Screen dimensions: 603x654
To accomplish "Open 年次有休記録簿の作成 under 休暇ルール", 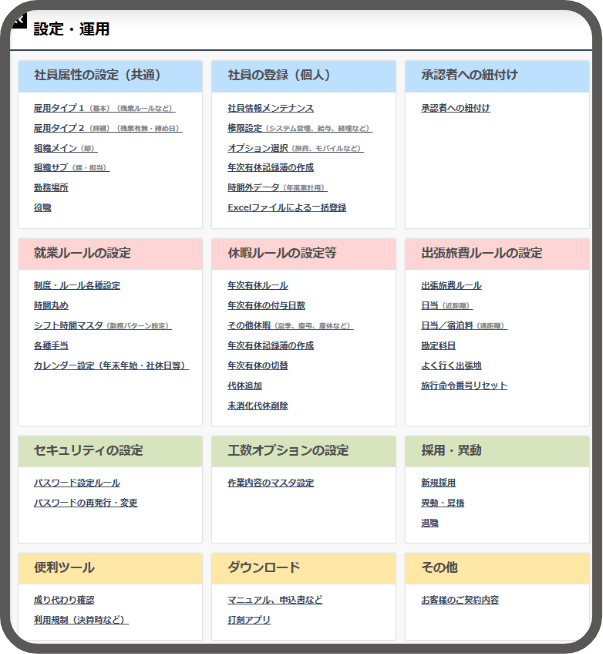I will (270, 345).
